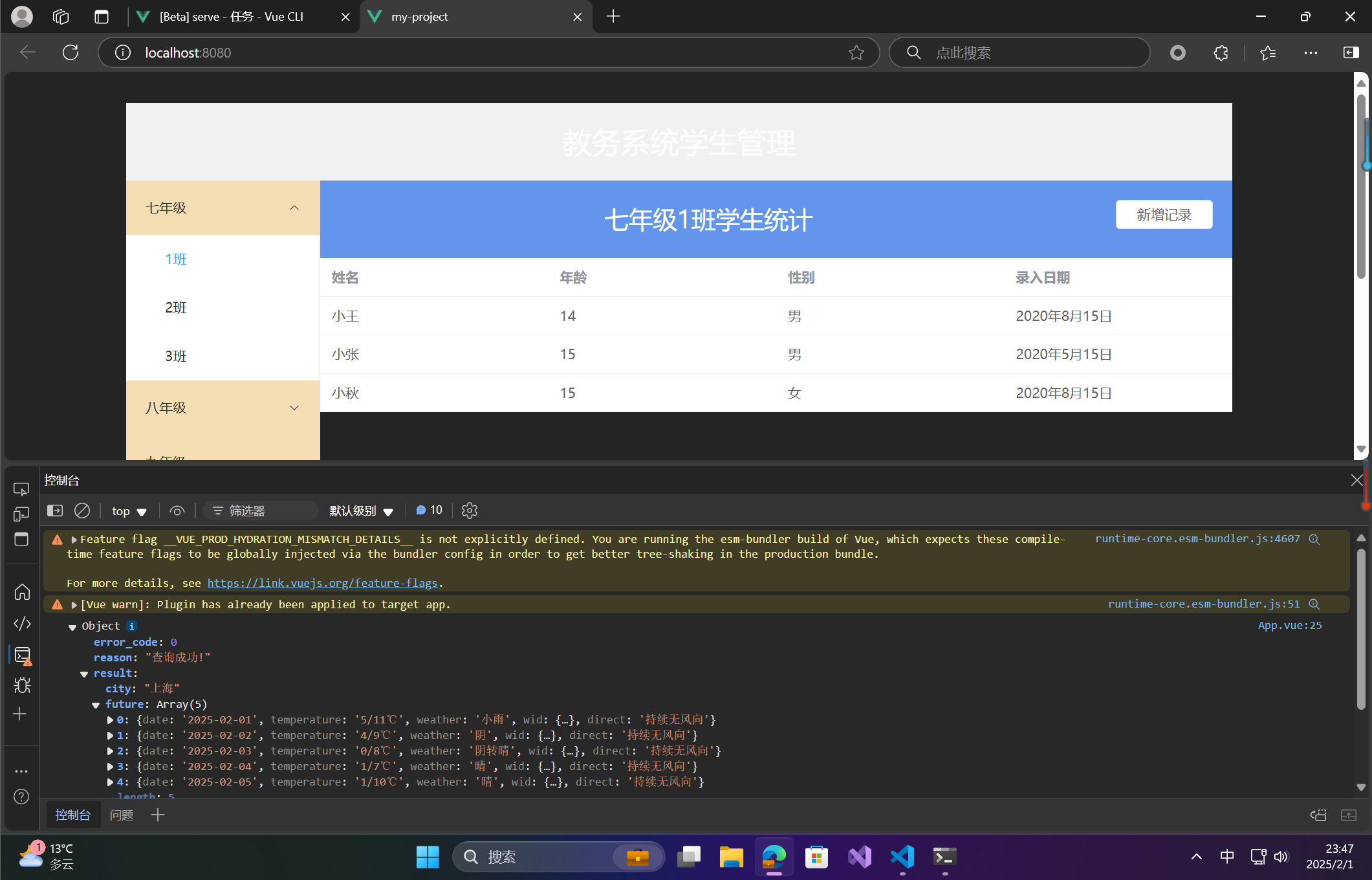Viewport: 1372px width, 880px height.
Task: Open the top context dropdown
Action: pos(129,511)
